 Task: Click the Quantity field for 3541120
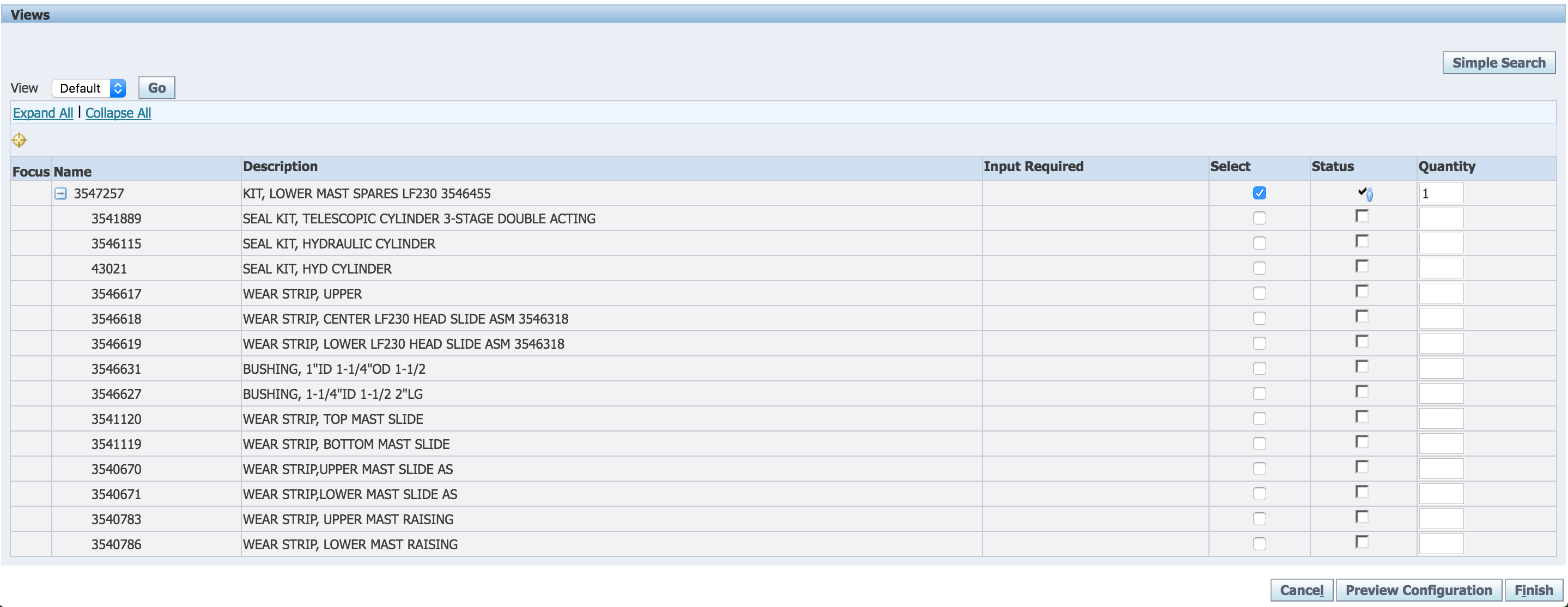(1441, 418)
